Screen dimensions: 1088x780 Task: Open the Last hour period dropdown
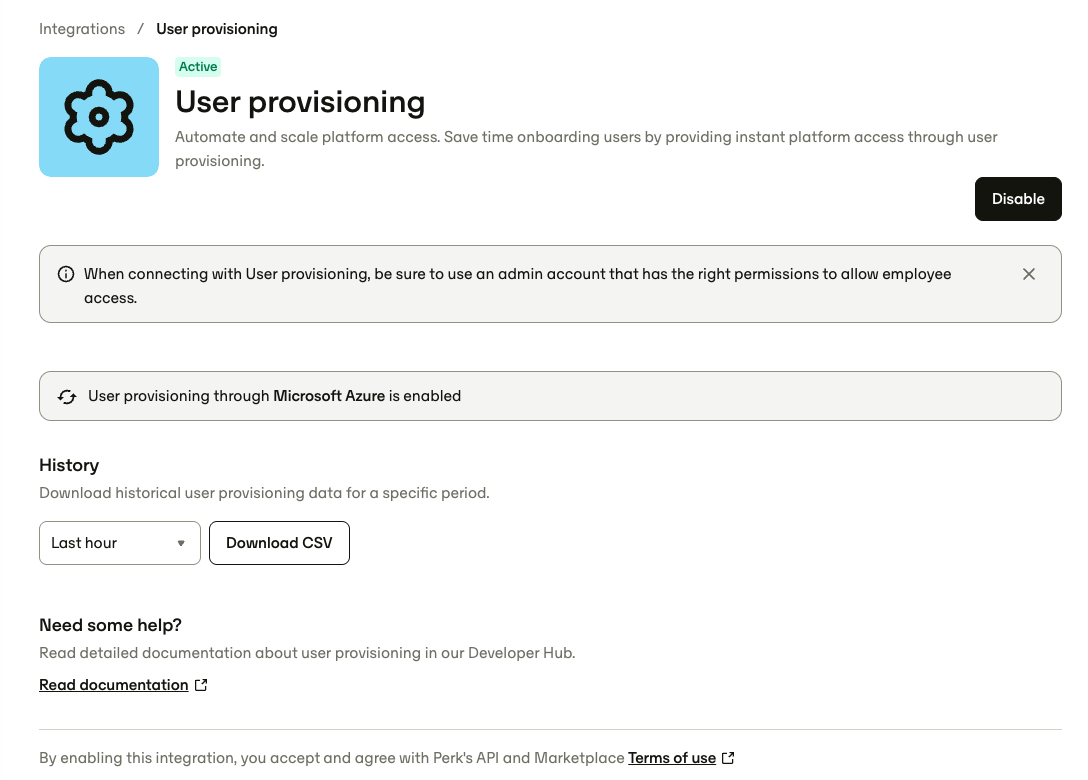pyautogui.click(x=119, y=543)
